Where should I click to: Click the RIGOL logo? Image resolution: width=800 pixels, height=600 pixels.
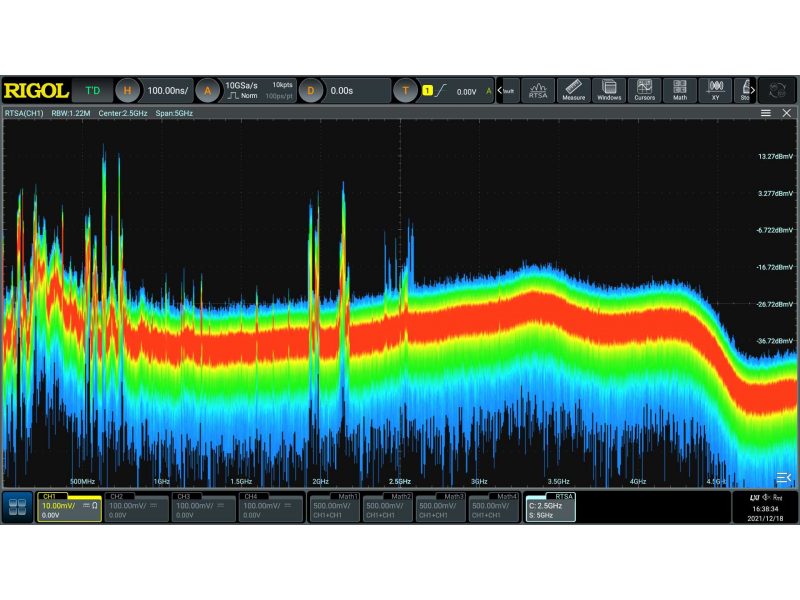pyautogui.click(x=35, y=91)
